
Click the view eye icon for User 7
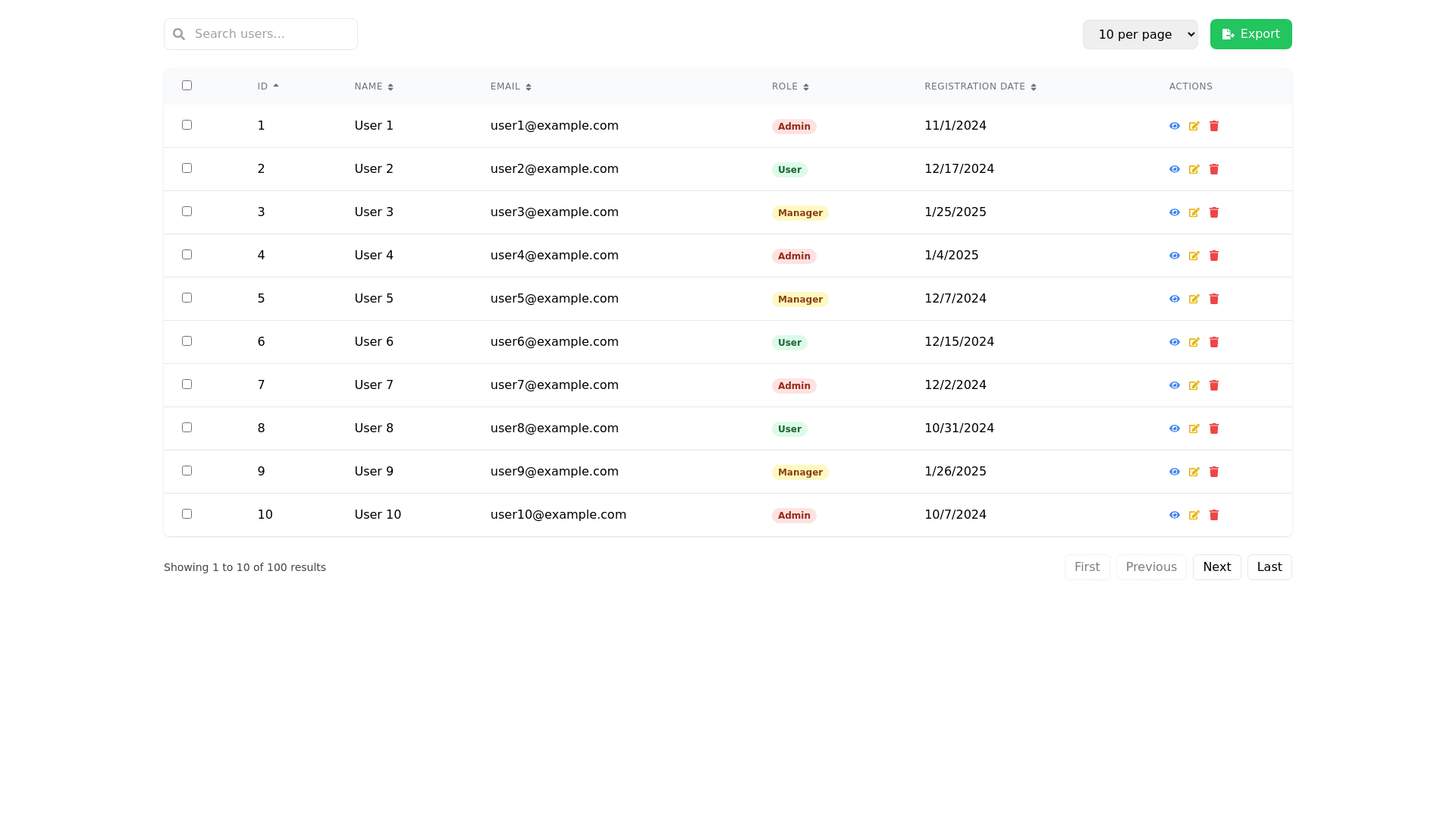click(1174, 385)
